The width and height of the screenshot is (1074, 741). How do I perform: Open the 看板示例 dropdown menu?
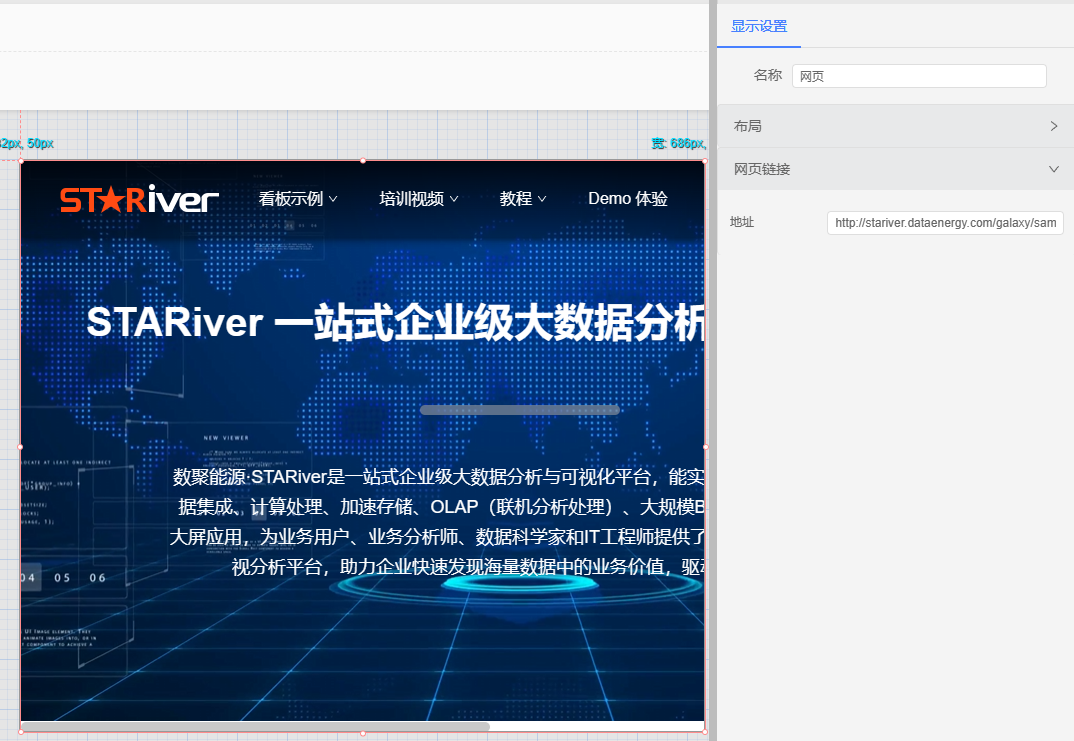298,199
